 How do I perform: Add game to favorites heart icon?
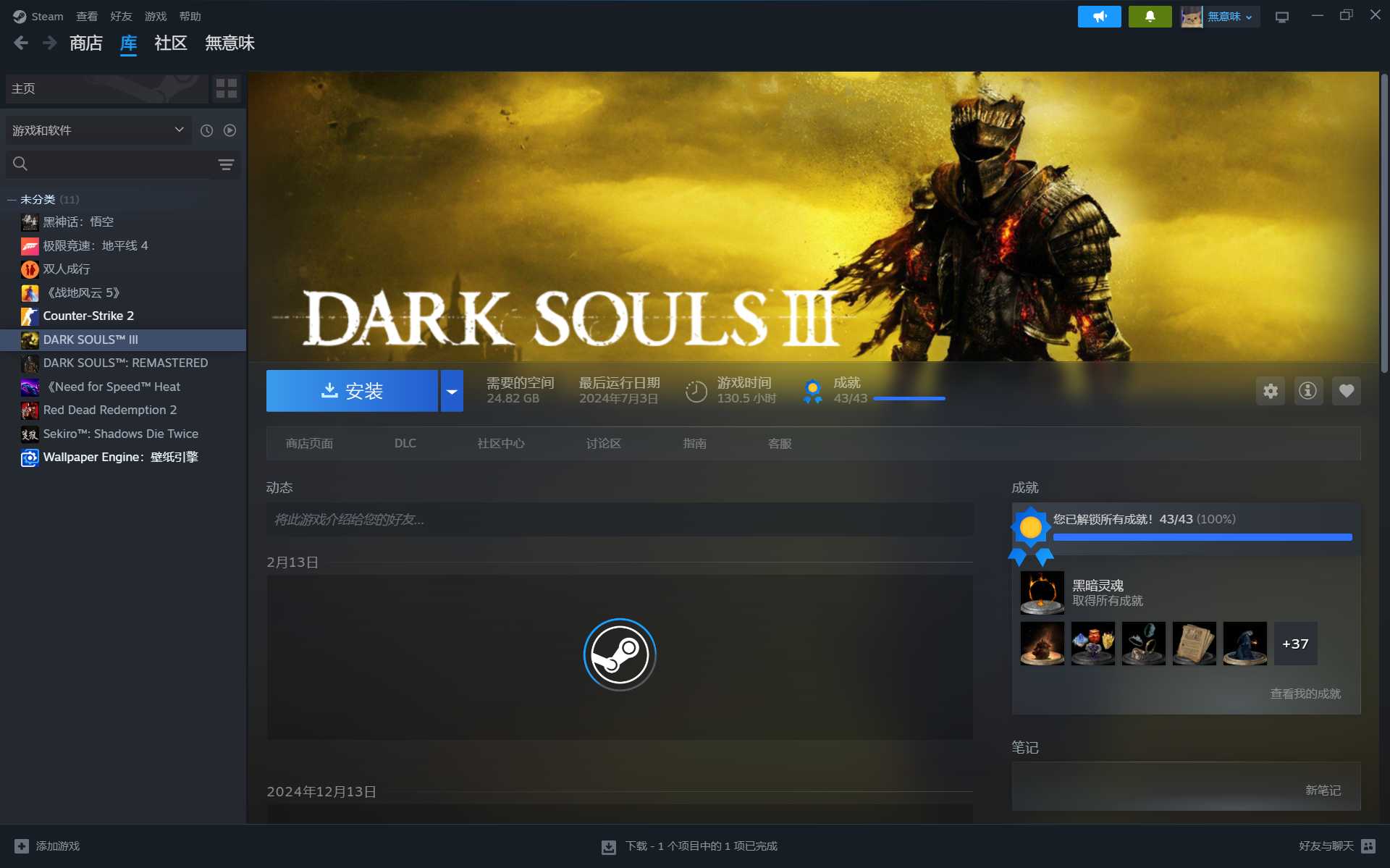point(1346,391)
